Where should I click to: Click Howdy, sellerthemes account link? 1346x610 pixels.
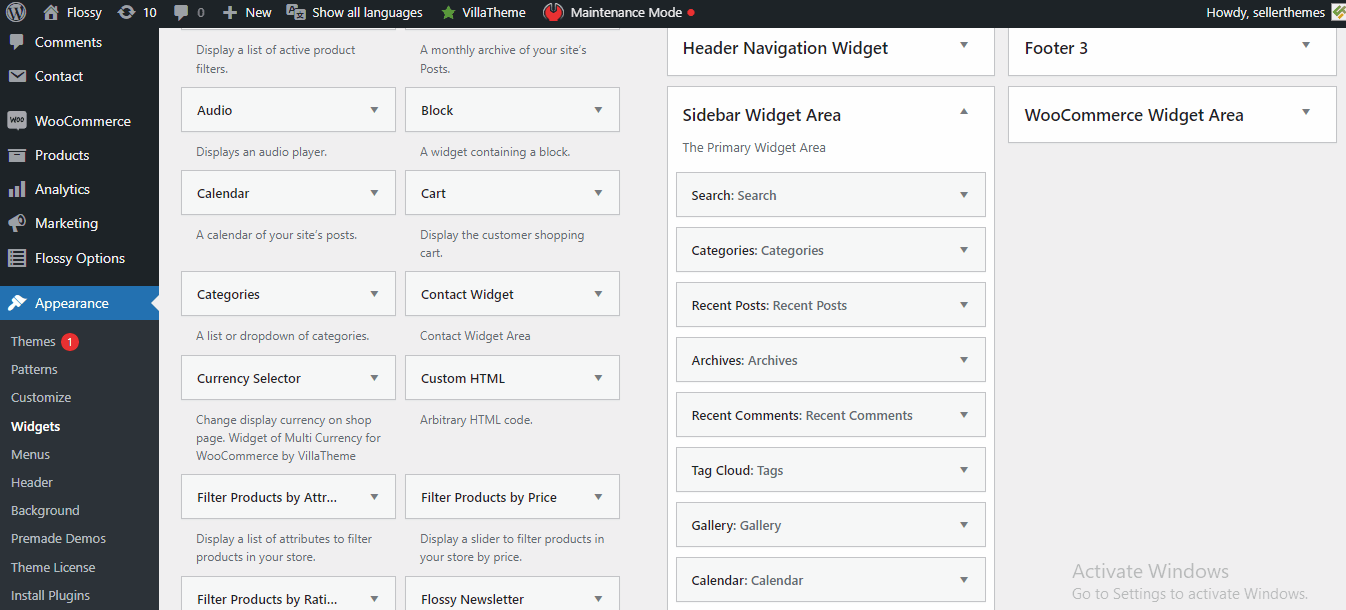1266,13
